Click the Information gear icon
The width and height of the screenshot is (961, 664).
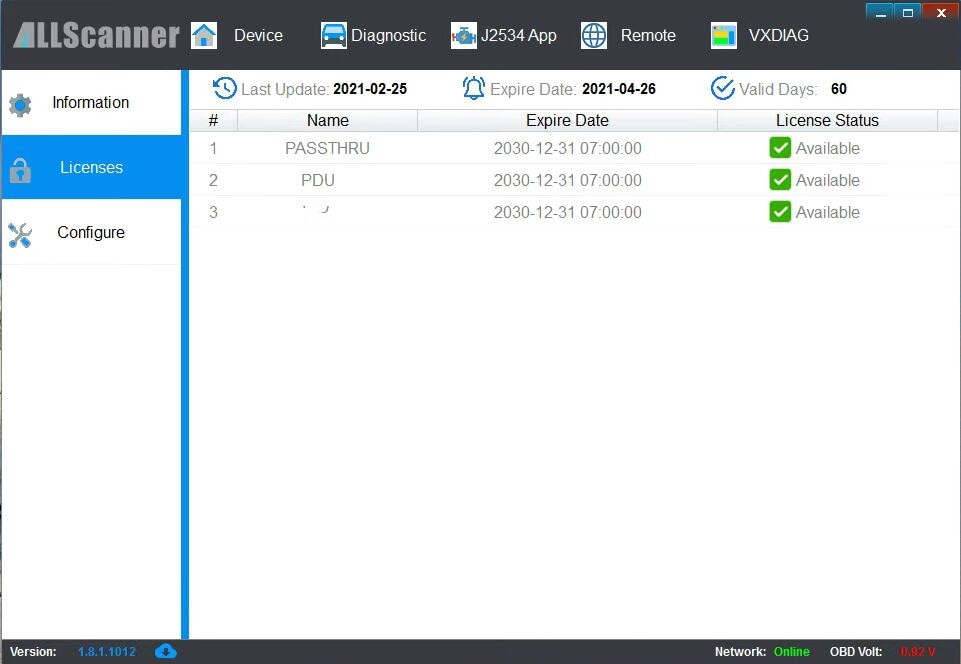20,105
